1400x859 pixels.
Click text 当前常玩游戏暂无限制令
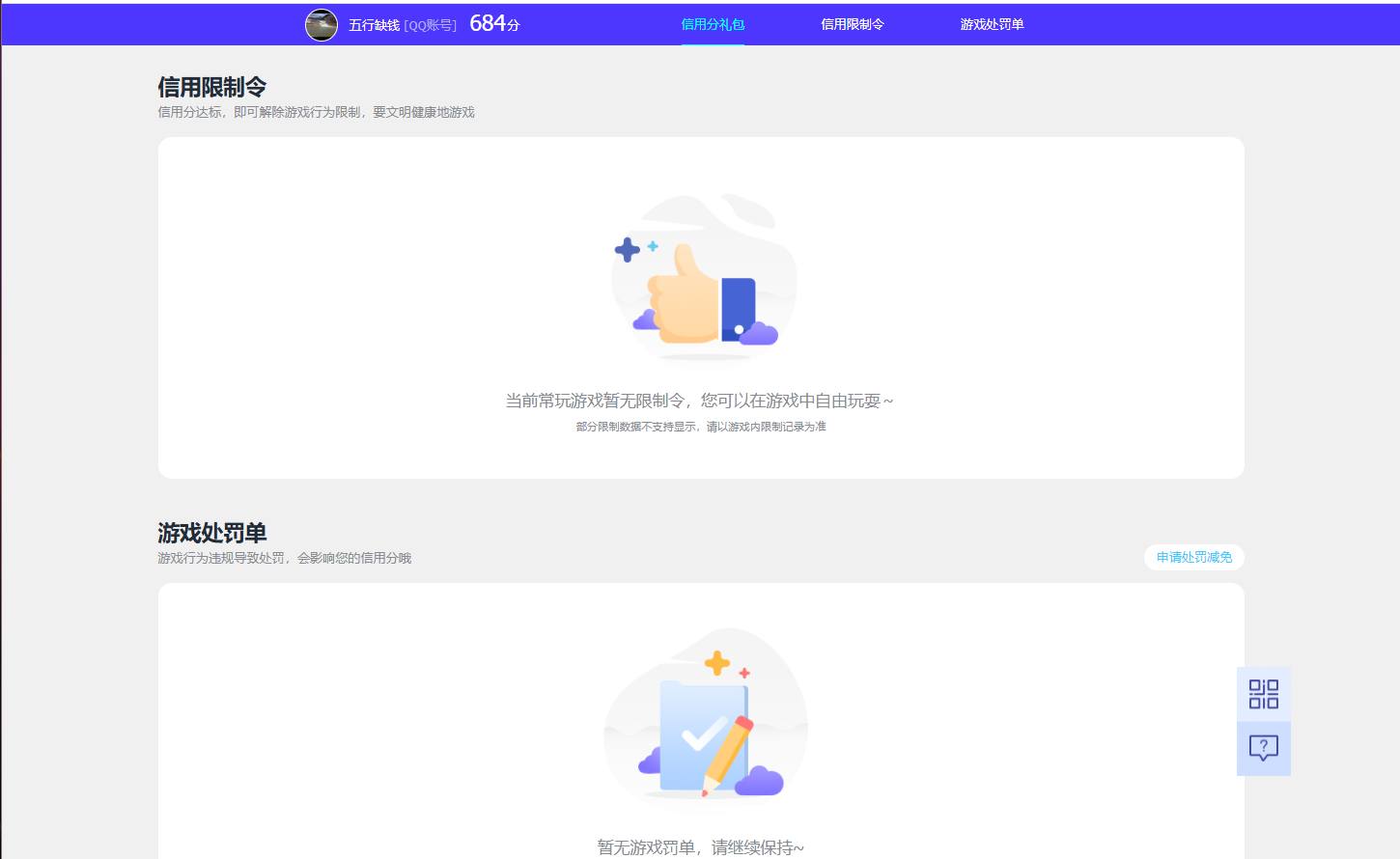pyautogui.click(x=595, y=401)
